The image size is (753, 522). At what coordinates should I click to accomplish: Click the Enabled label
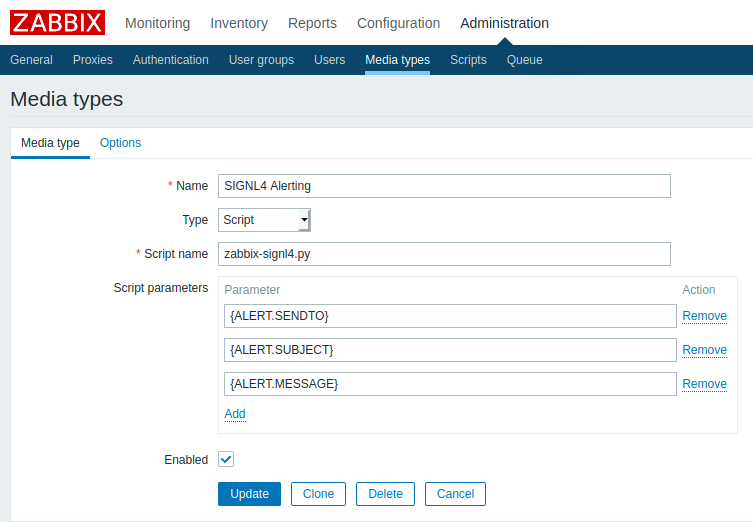pos(186,460)
